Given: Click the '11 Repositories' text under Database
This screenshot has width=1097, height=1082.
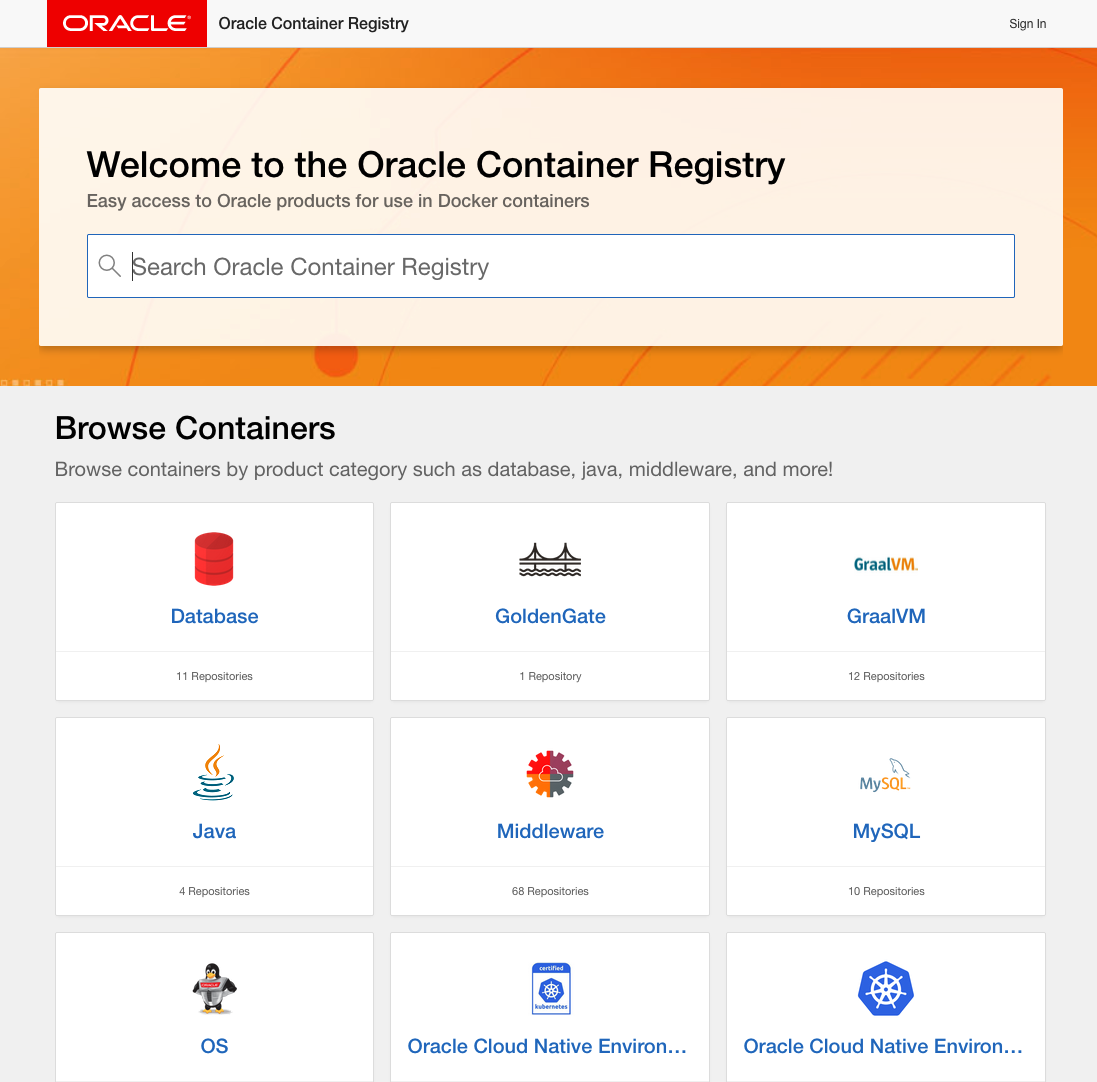Looking at the screenshot, I should pyautogui.click(x=214, y=676).
